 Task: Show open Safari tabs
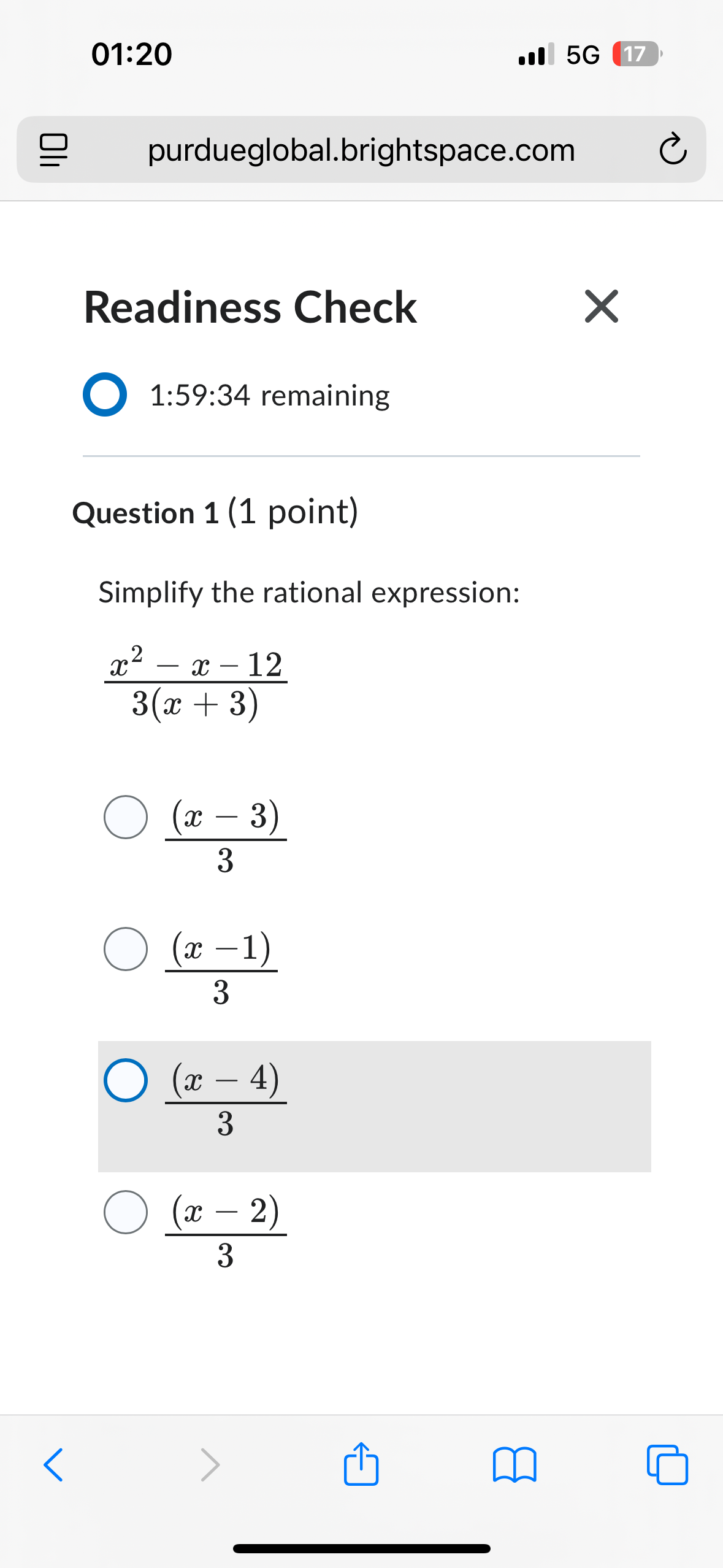pos(670,1465)
